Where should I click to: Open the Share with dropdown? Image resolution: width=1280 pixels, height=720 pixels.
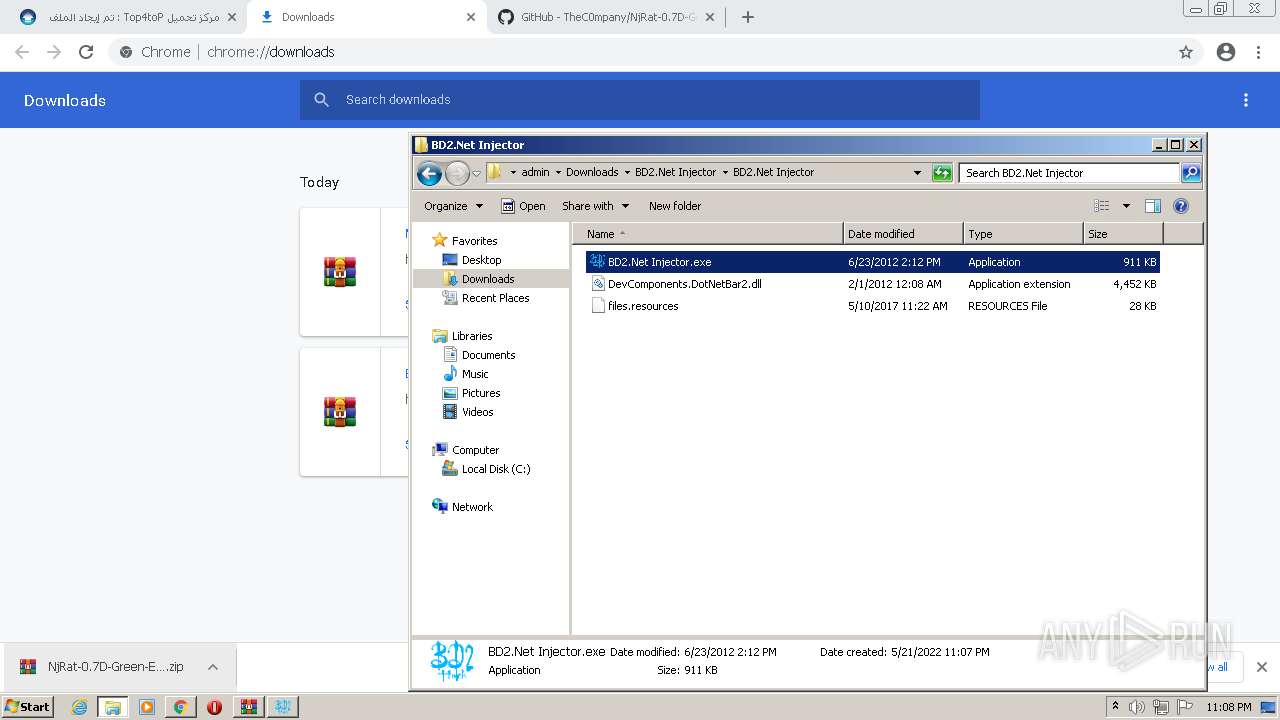(x=596, y=206)
